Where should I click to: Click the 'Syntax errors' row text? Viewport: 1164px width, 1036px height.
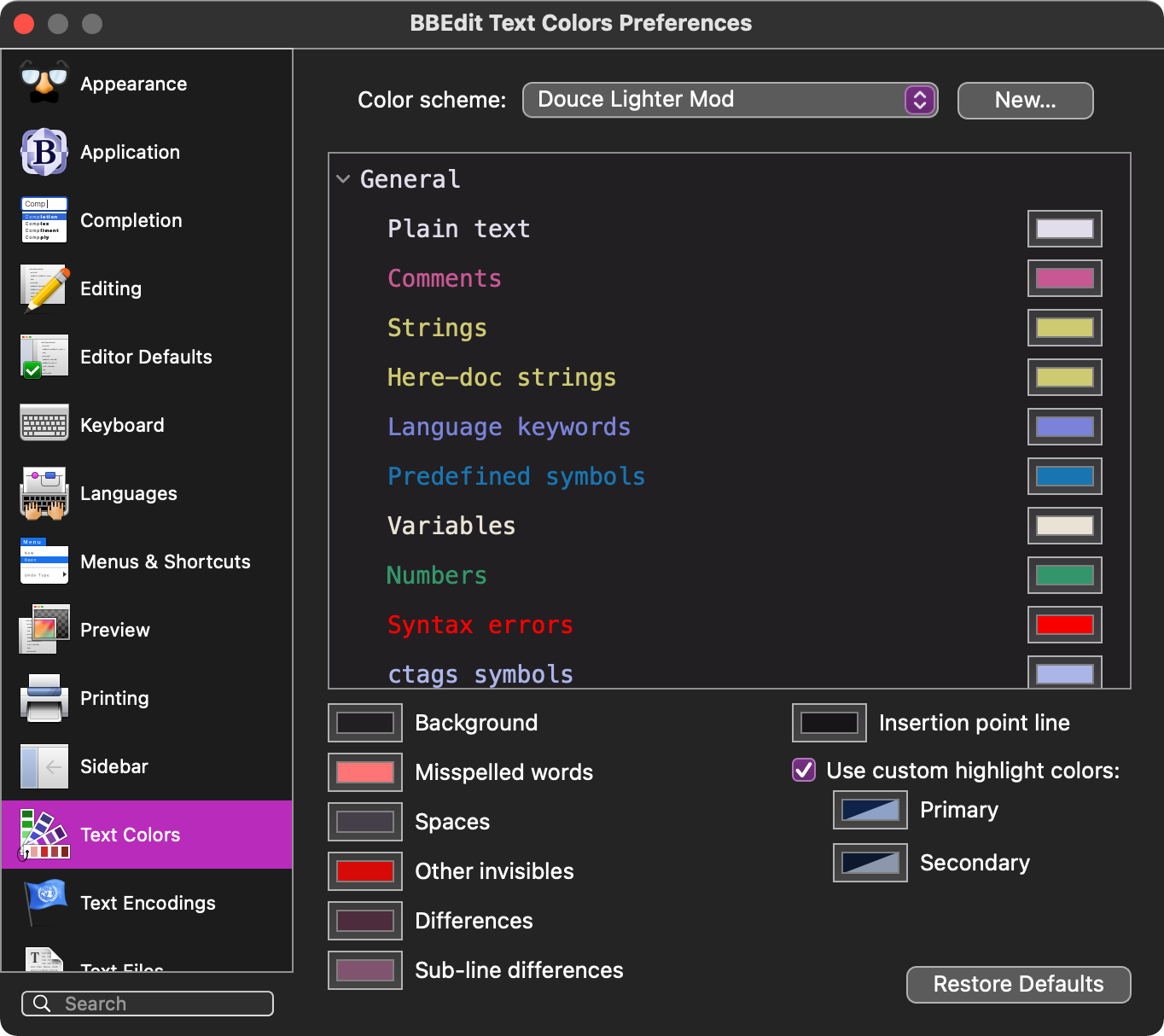(480, 625)
